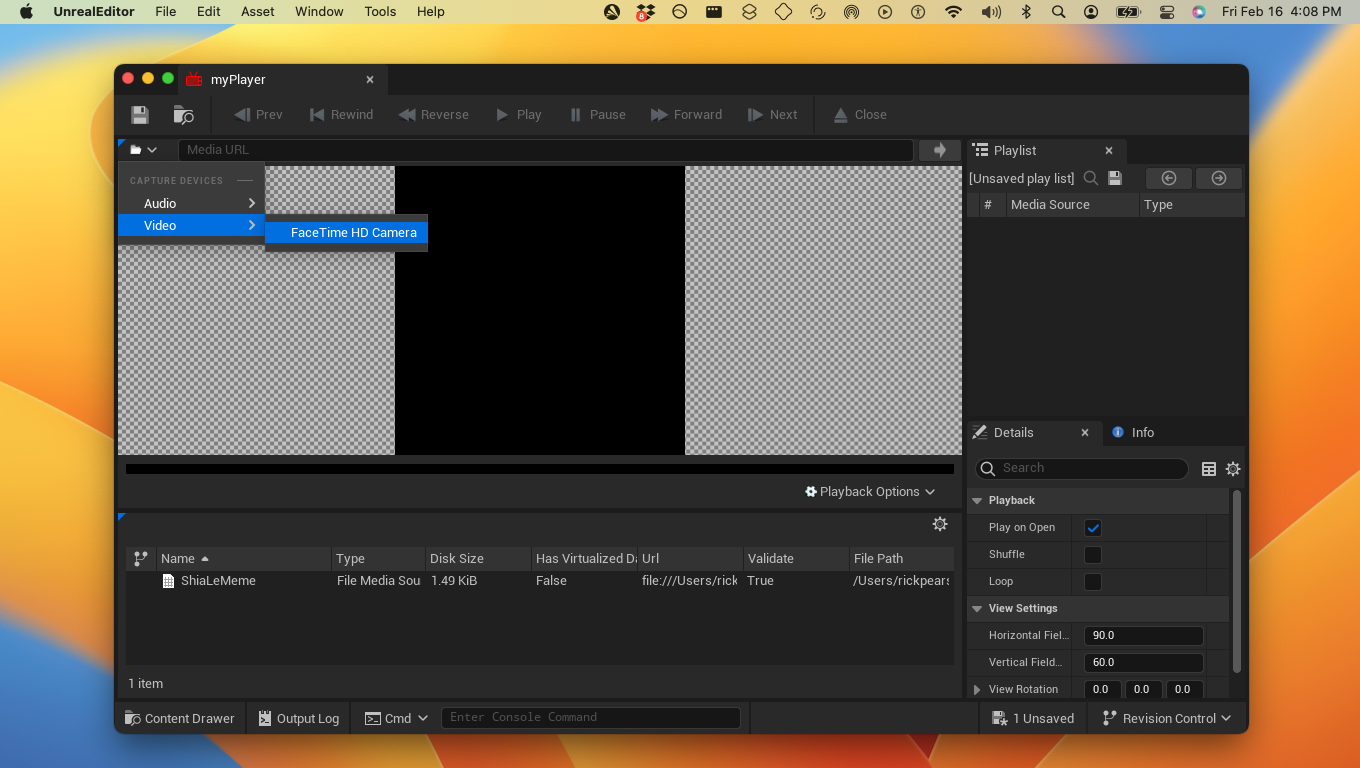Disable the Play on Open checkbox
Viewport: 1360px width, 768px height.
(1093, 528)
